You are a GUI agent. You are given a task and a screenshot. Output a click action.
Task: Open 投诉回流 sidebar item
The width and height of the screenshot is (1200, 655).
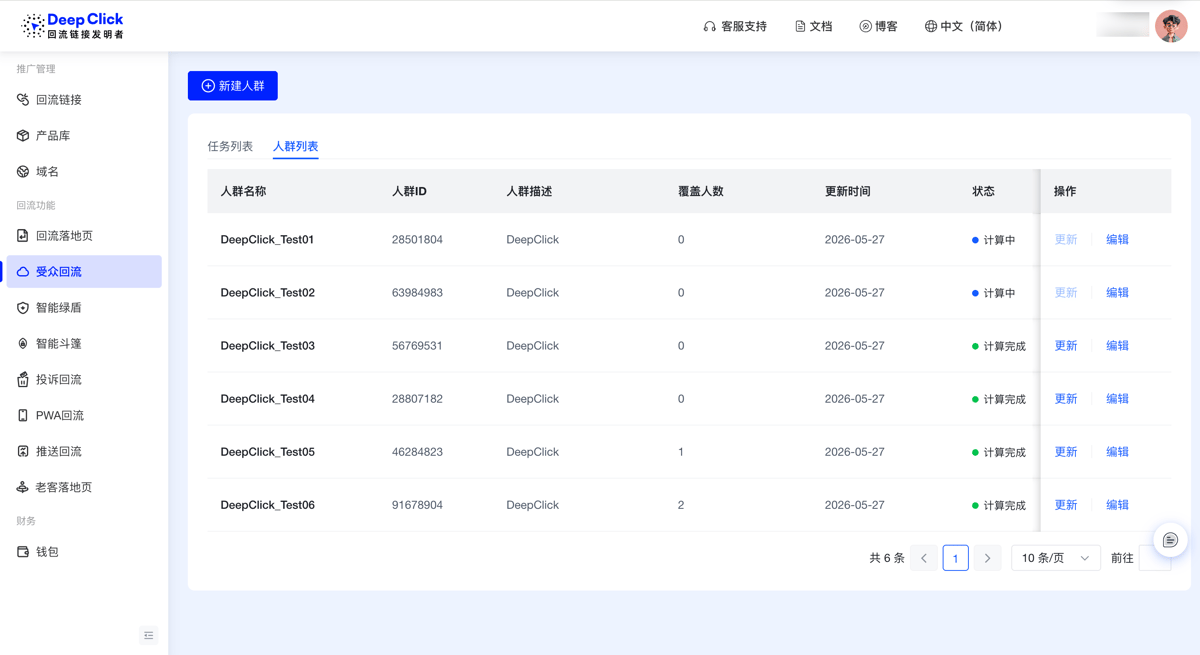point(84,380)
